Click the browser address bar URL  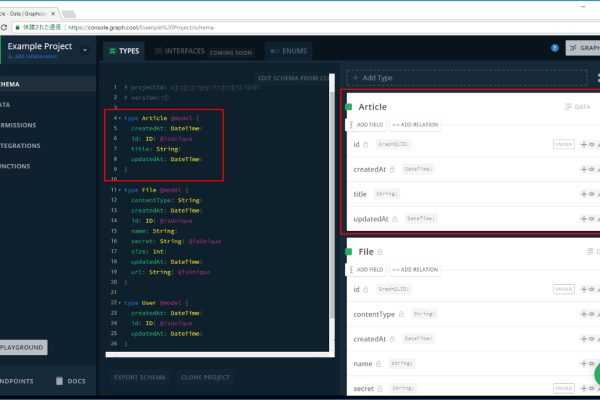pos(200,28)
